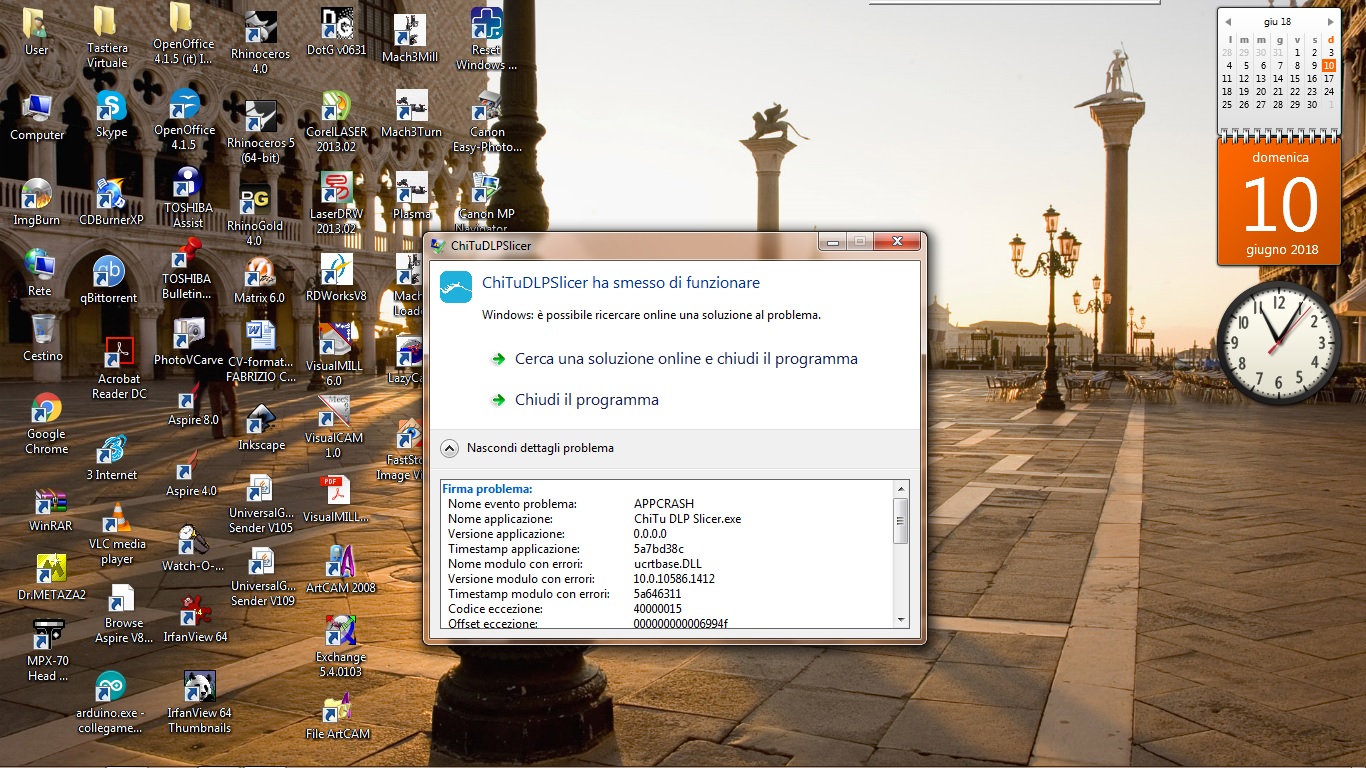Click the CorelLASER 2013.02 icon

click(x=337, y=108)
